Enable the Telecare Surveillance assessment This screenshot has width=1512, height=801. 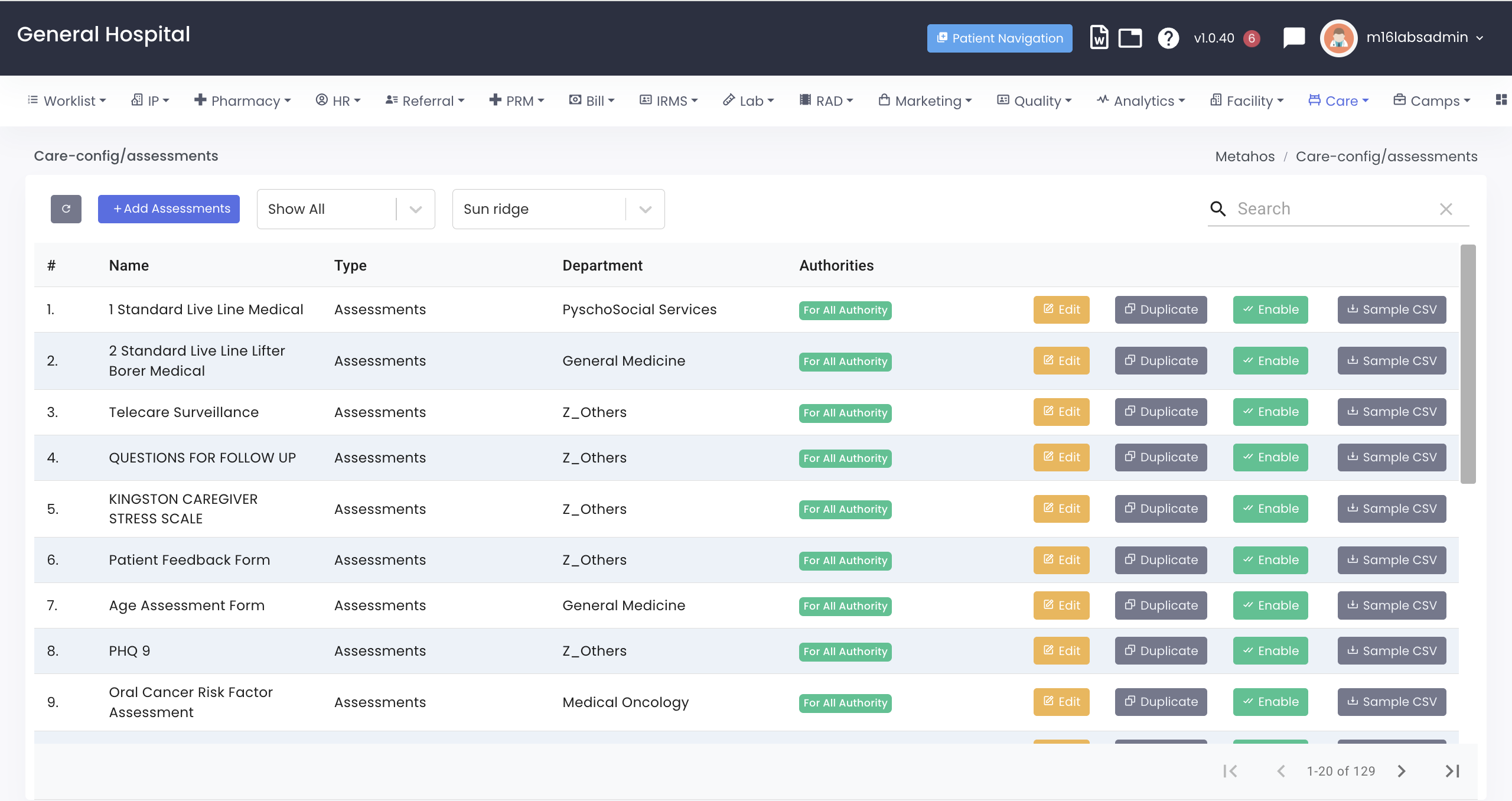coord(1270,412)
